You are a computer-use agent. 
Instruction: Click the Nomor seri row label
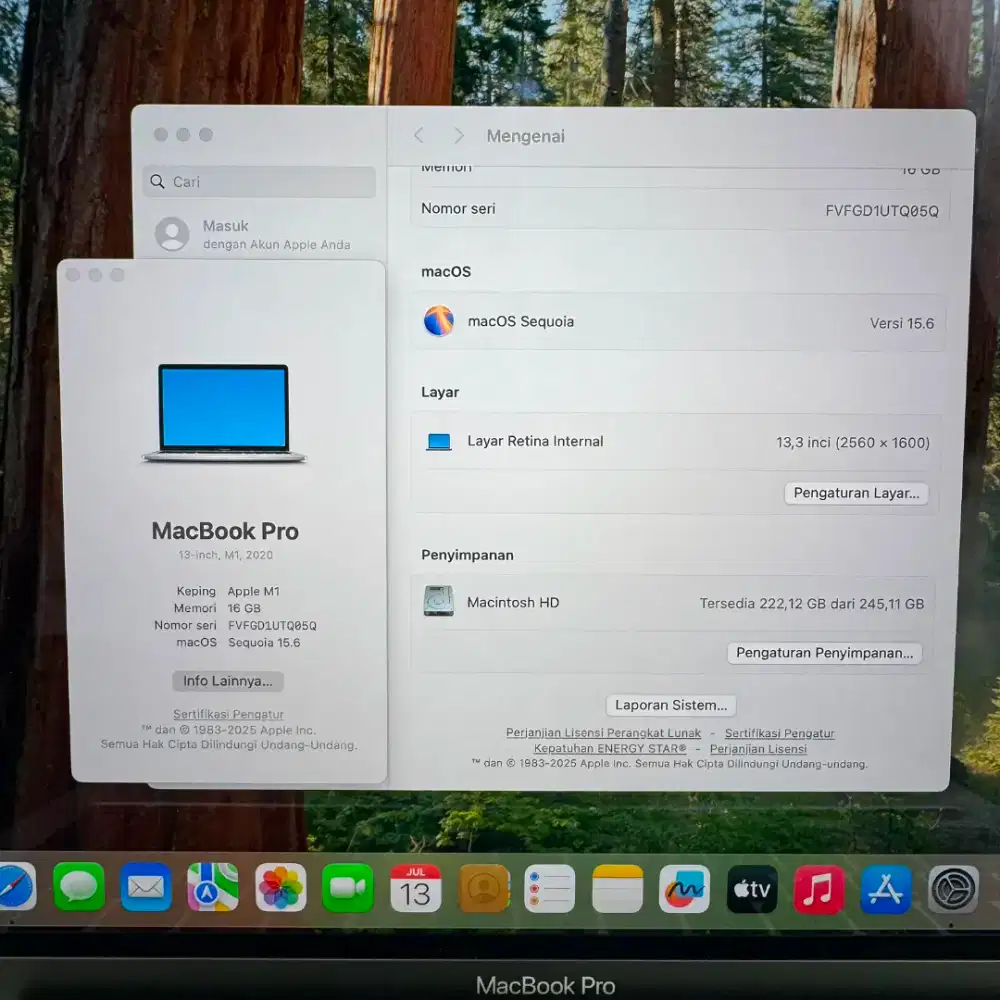click(458, 209)
